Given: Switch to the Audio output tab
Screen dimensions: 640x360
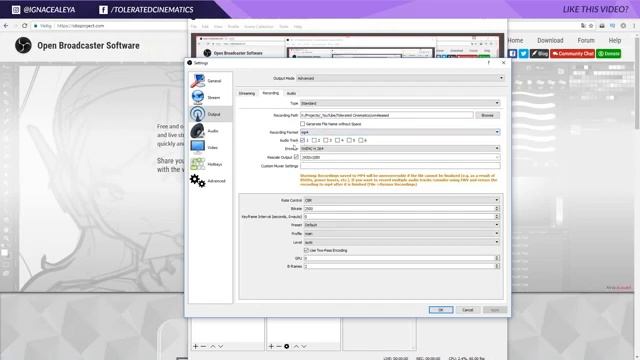Looking at the screenshot, I should pyautogui.click(x=291, y=93).
